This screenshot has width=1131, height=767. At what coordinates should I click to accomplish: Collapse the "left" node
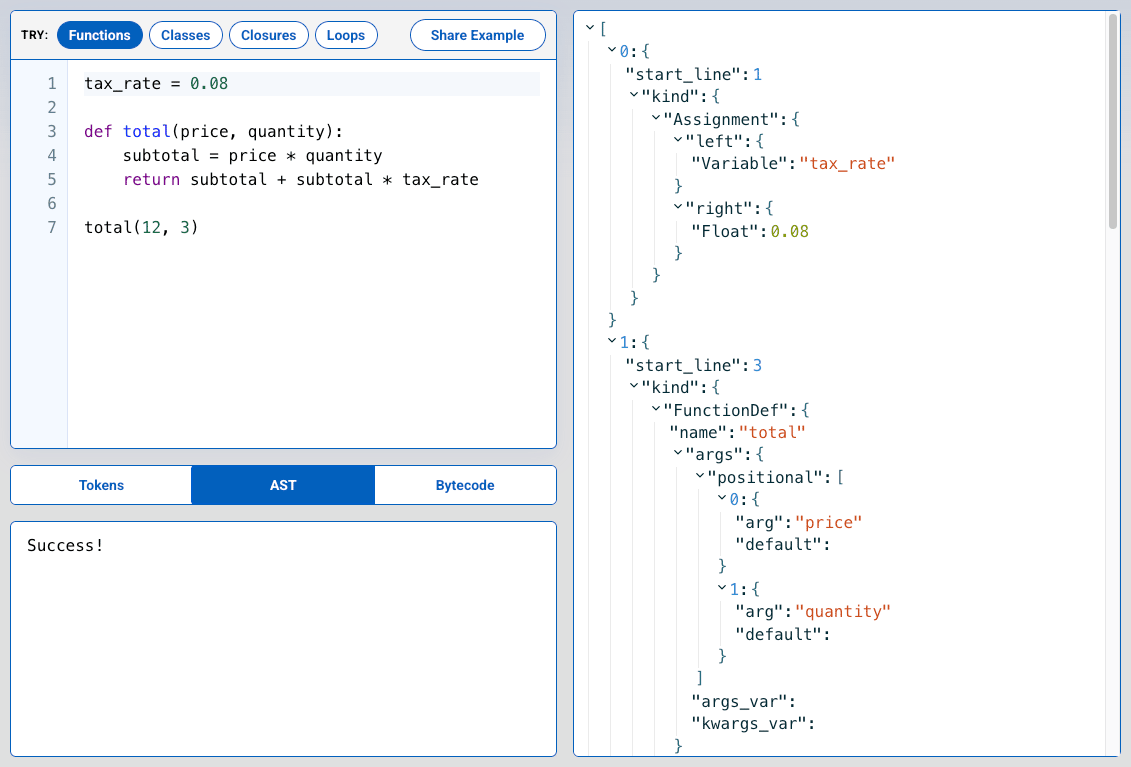(x=678, y=139)
